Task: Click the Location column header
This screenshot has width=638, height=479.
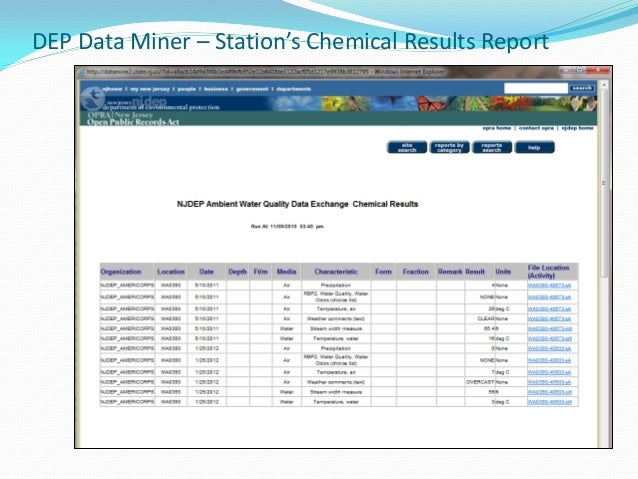Action: click(171, 272)
